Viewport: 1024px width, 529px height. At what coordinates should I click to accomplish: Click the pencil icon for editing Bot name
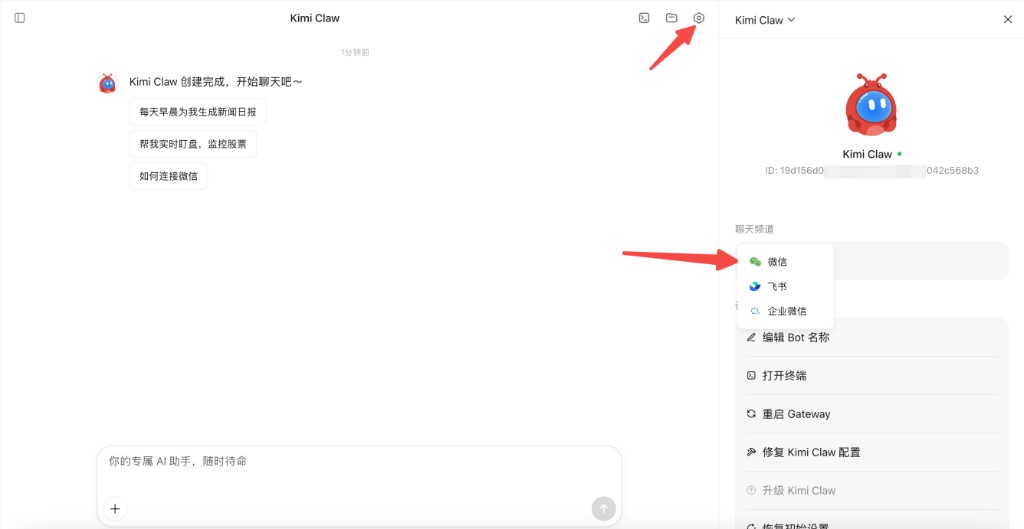point(751,338)
